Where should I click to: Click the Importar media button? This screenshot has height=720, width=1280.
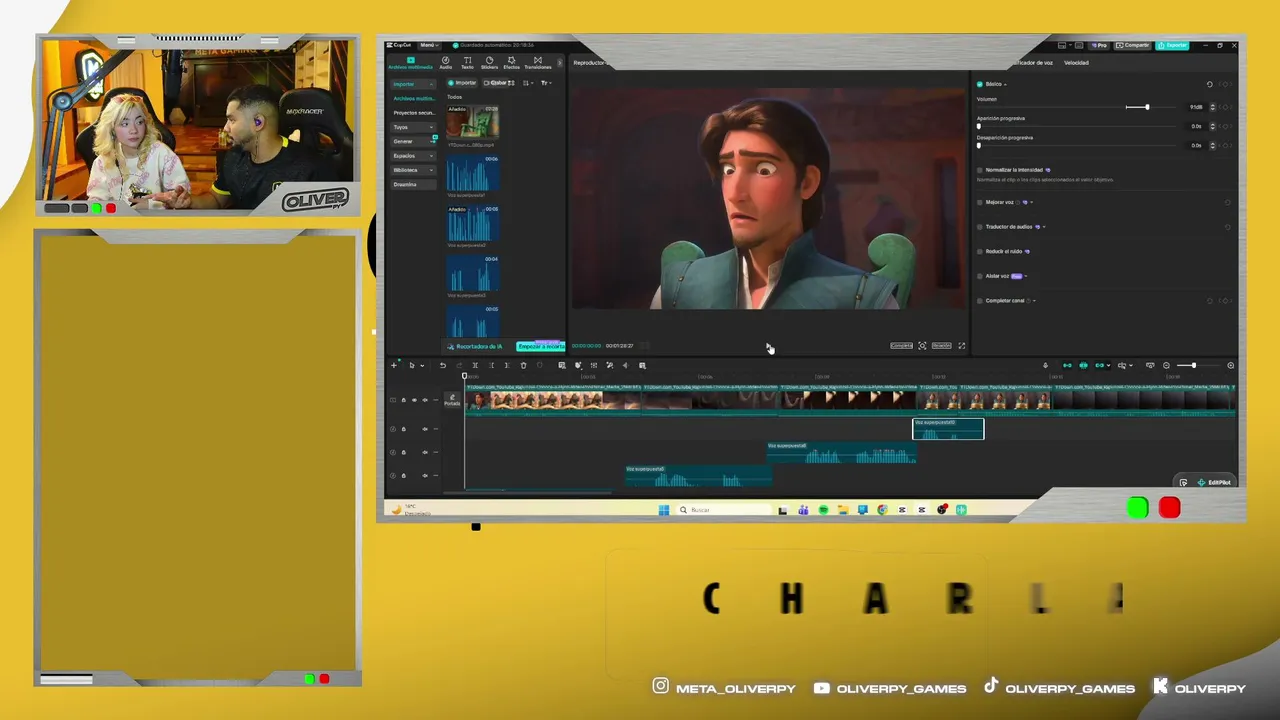click(x=463, y=83)
